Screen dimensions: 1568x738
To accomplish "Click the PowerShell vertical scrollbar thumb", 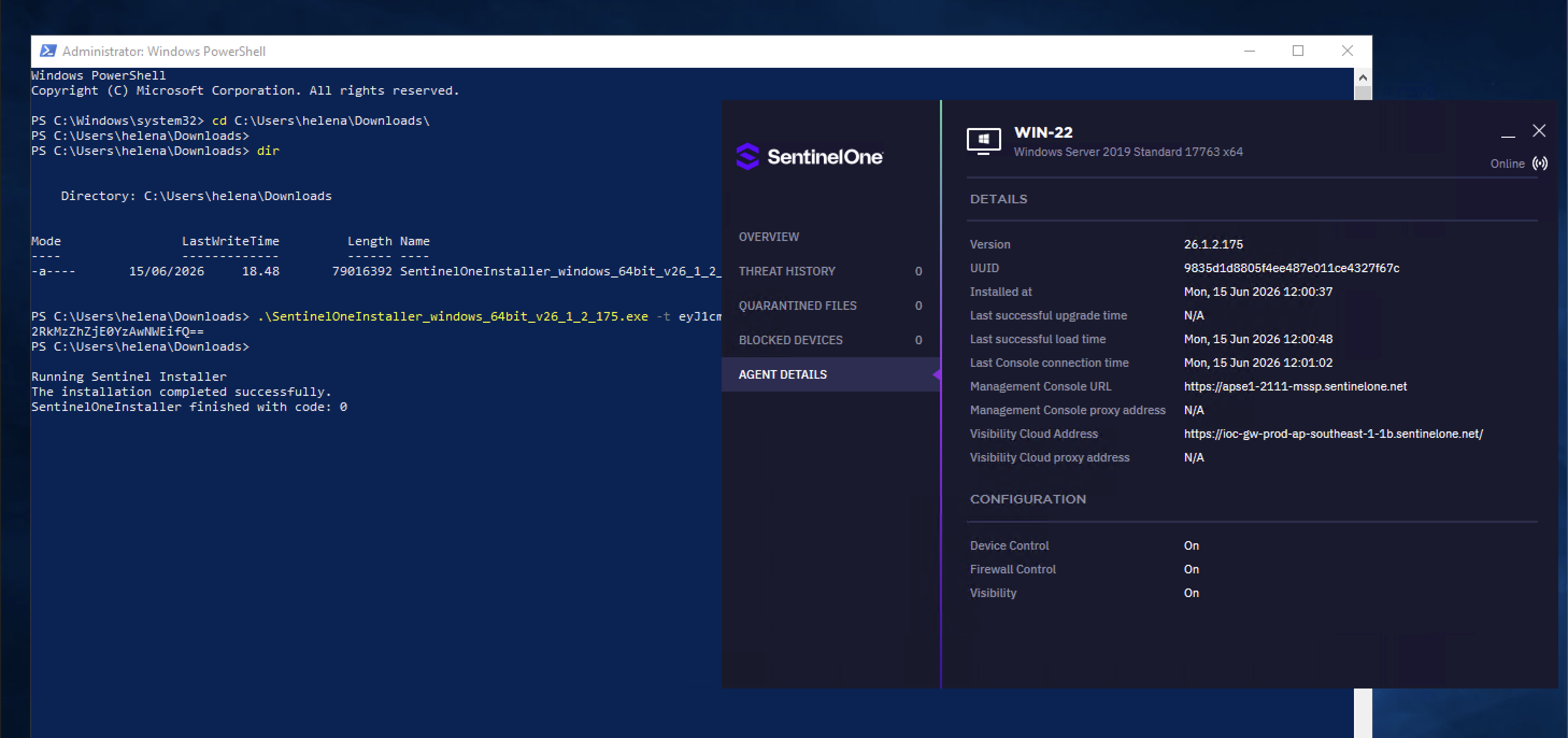I will pos(1362,93).
